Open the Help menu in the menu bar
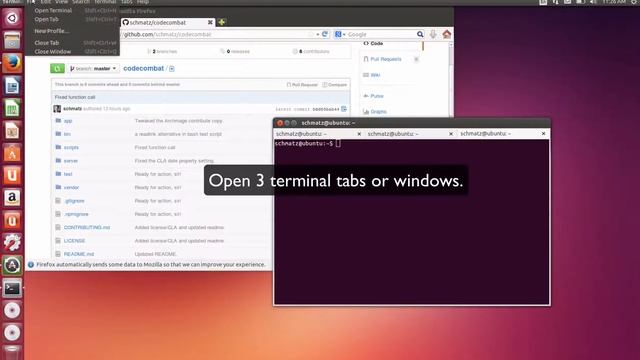 tap(143, 2)
